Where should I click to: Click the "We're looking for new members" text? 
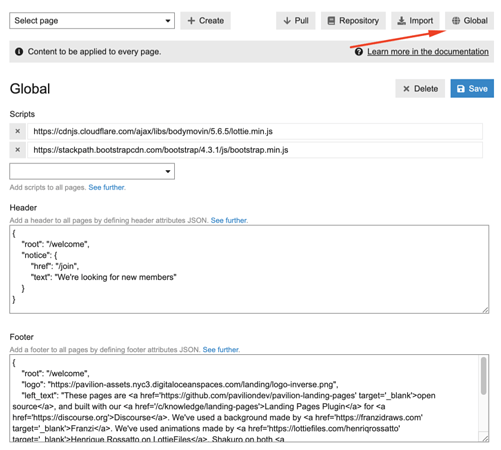pyautogui.click(x=116, y=277)
